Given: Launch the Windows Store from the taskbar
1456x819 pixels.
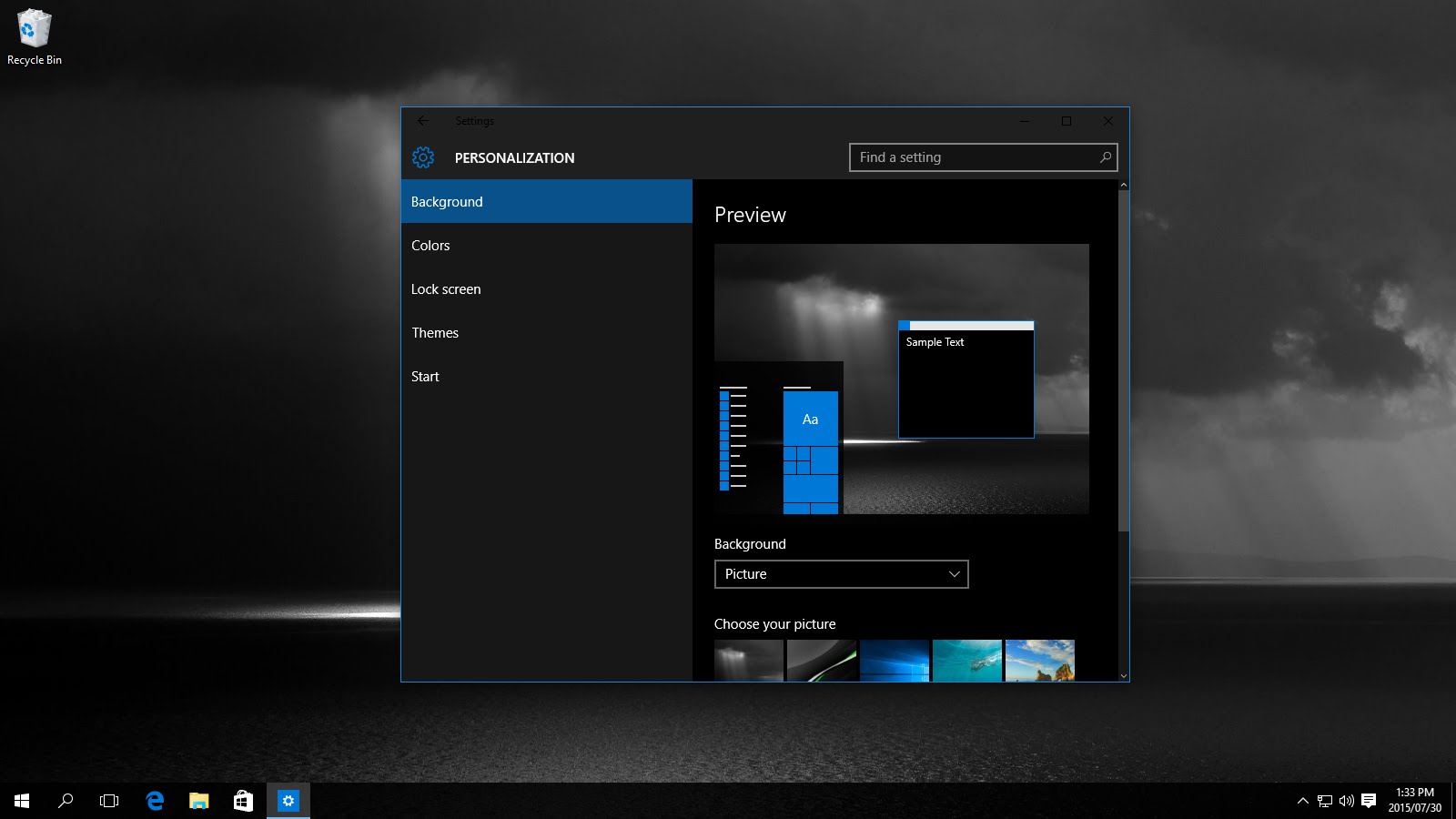Looking at the screenshot, I should click(x=243, y=801).
